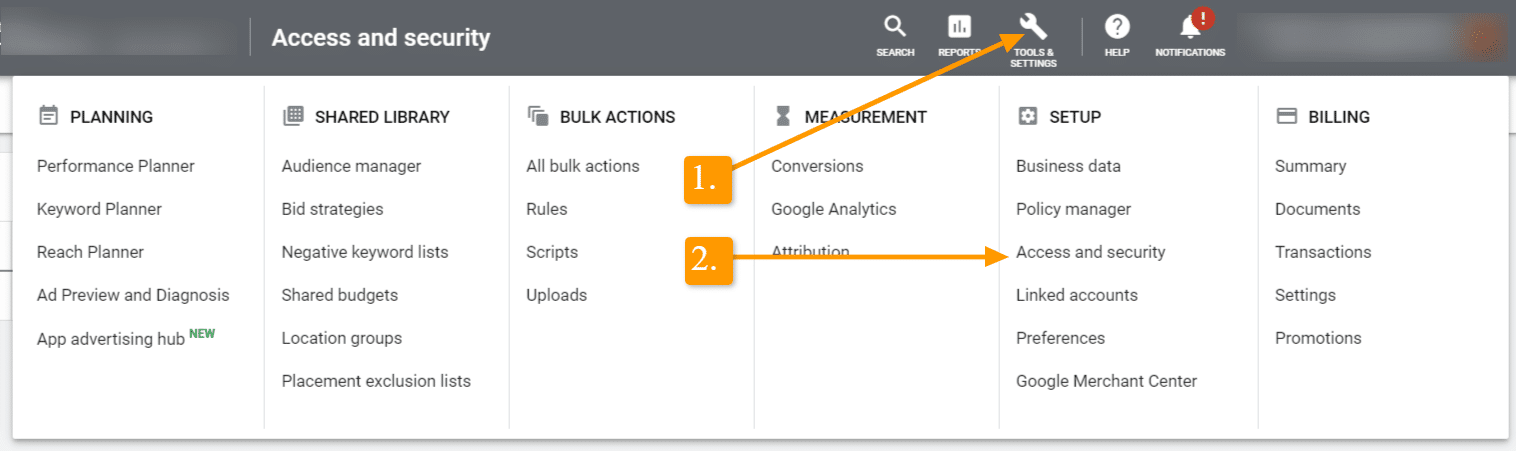The height and width of the screenshot is (451, 1516).
Task: Select Scripts under Bulk Actions
Action: [x=552, y=252]
